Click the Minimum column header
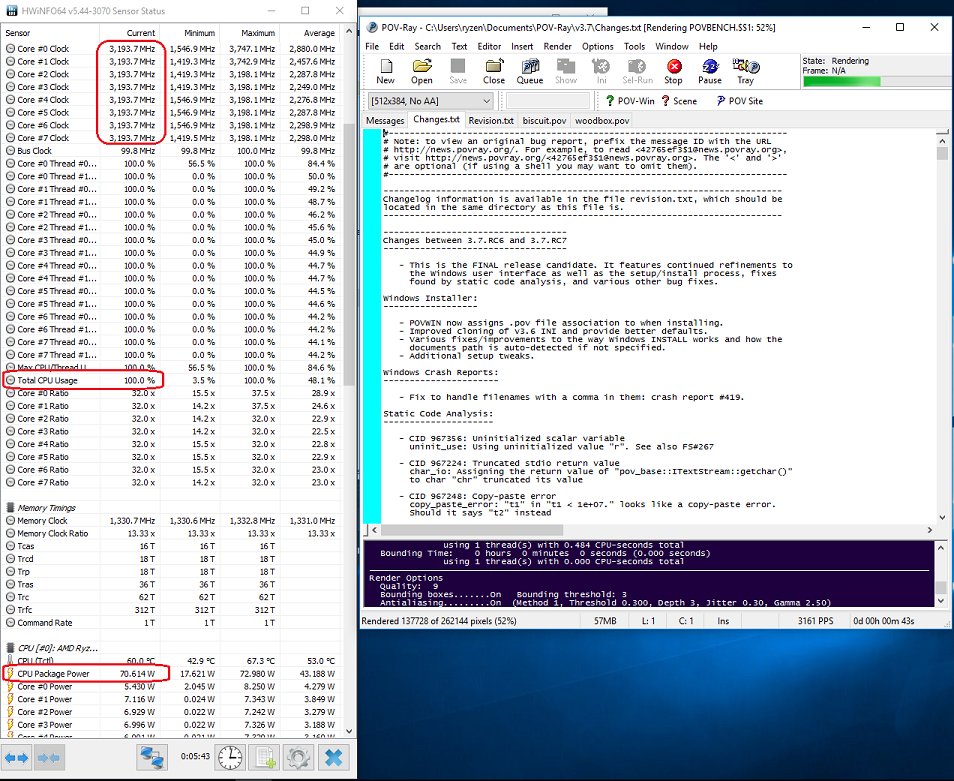This screenshot has width=954, height=781. (x=190, y=33)
